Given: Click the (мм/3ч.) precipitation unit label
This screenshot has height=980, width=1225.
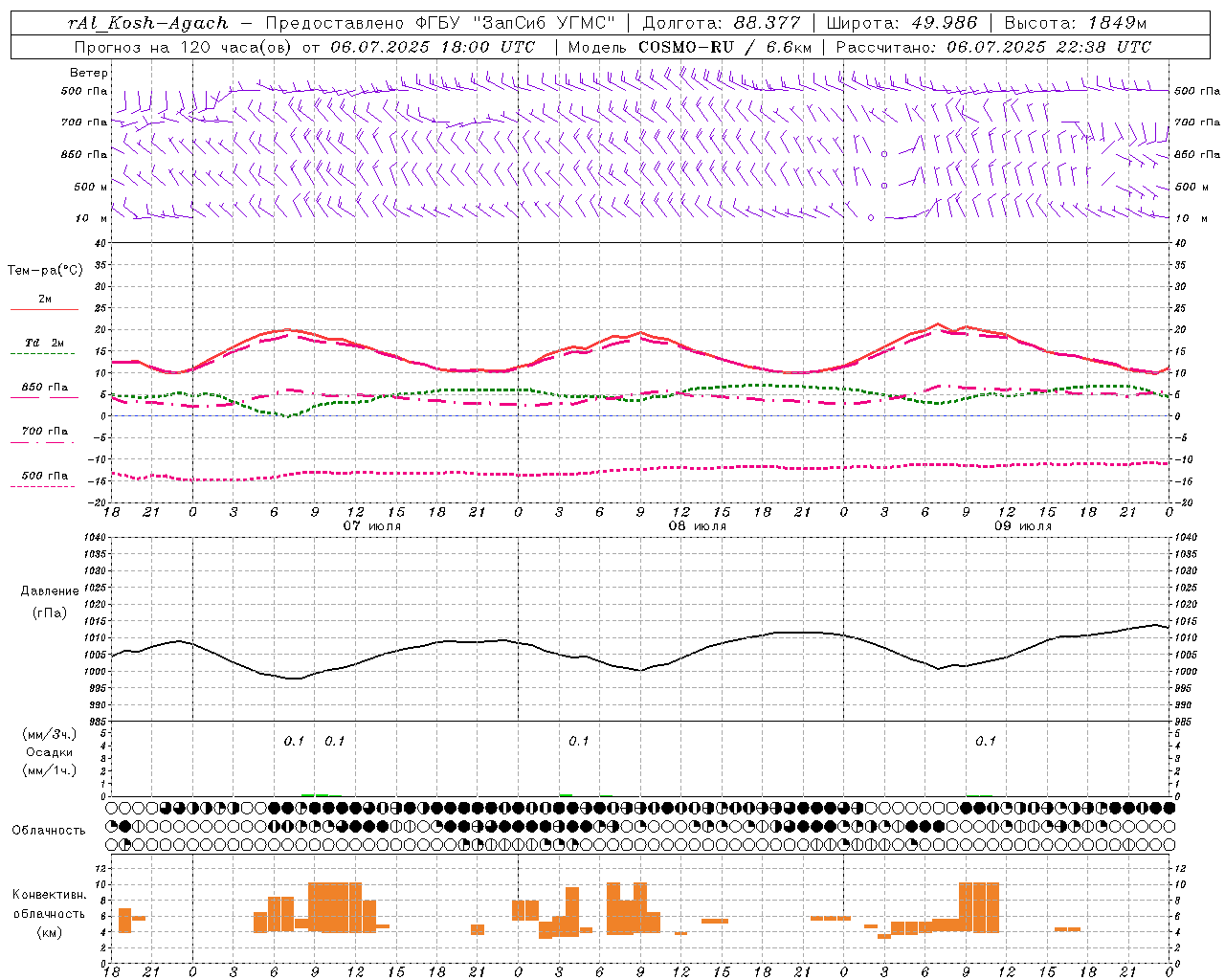Looking at the screenshot, I should pyautogui.click(x=51, y=734).
